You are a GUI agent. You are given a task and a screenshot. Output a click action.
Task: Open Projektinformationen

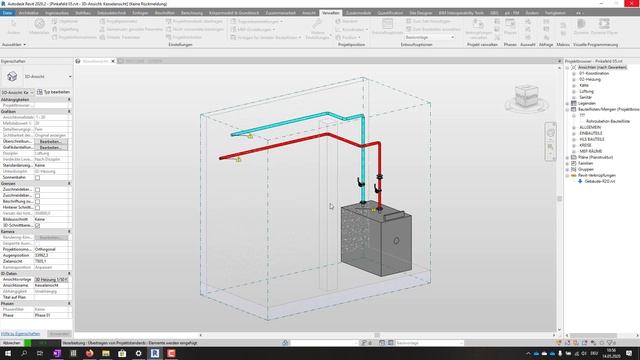tap(74, 37)
